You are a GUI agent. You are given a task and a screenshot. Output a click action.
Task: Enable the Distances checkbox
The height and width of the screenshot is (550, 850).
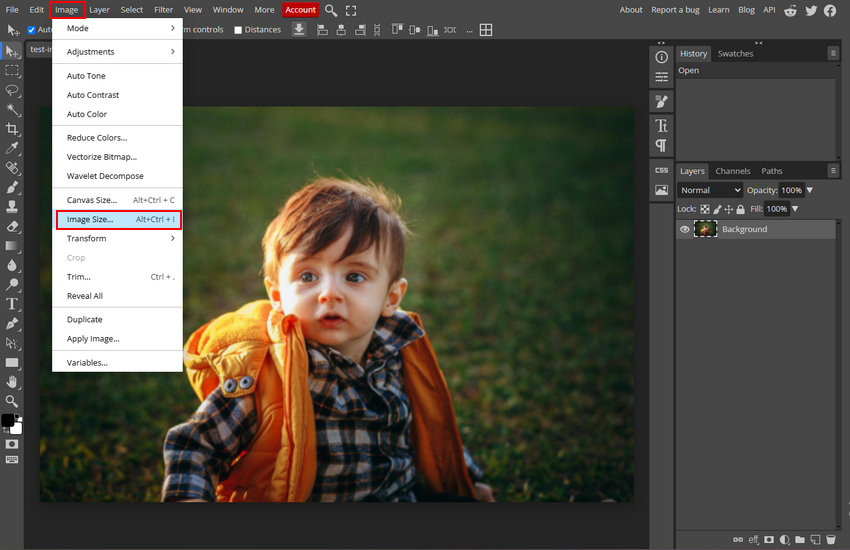pos(237,30)
